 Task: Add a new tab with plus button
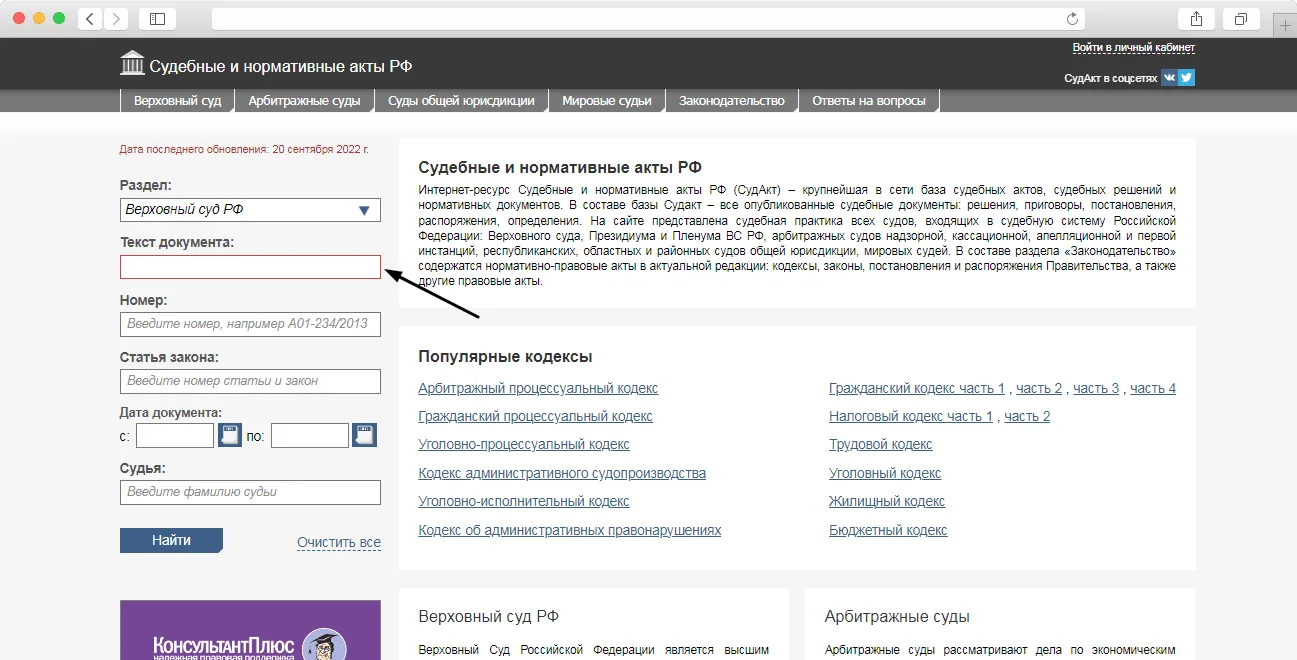tap(1285, 26)
